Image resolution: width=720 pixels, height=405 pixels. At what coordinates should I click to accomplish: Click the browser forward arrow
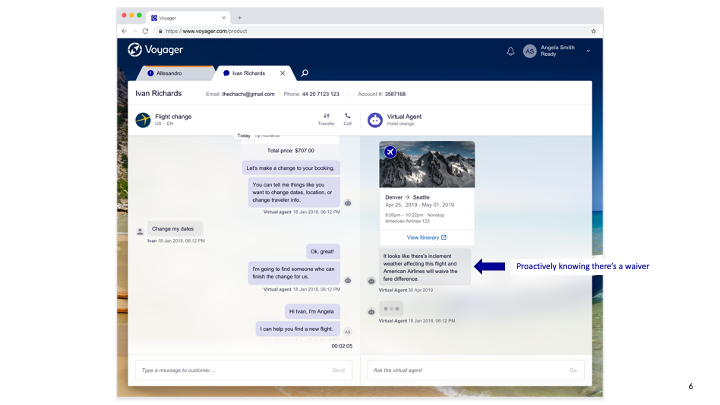135,31
